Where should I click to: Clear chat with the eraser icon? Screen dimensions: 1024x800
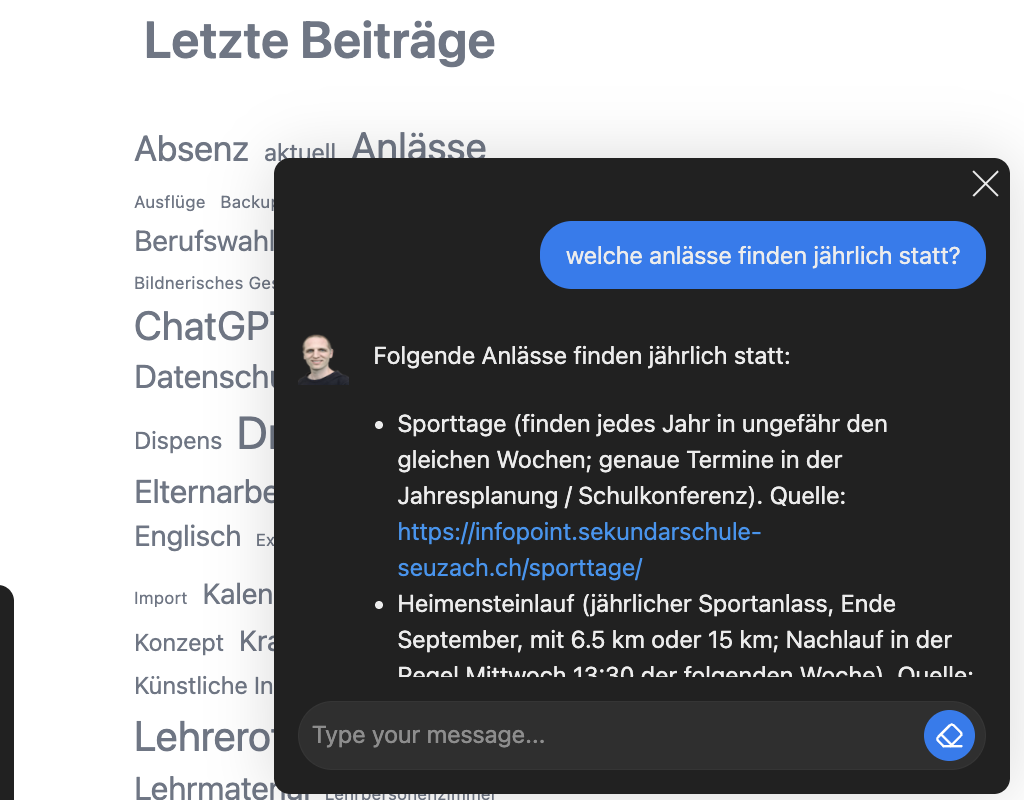tap(949, 736)
